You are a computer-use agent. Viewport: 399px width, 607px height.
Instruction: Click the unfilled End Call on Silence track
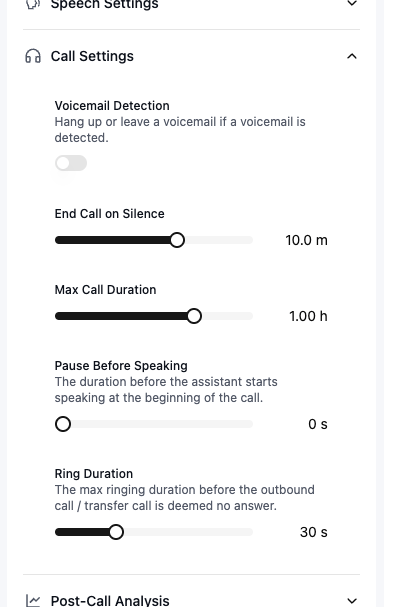click(x=219, y=240)
